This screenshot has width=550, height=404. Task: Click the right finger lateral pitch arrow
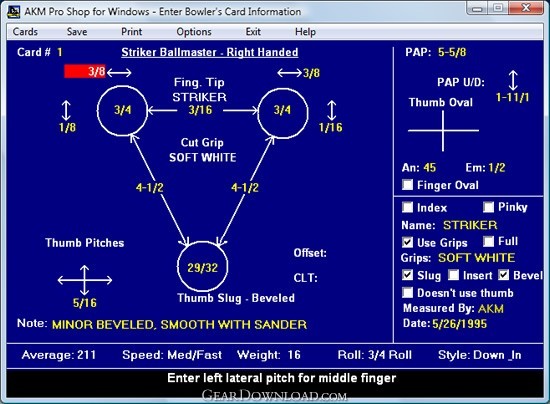coord(289,73)
